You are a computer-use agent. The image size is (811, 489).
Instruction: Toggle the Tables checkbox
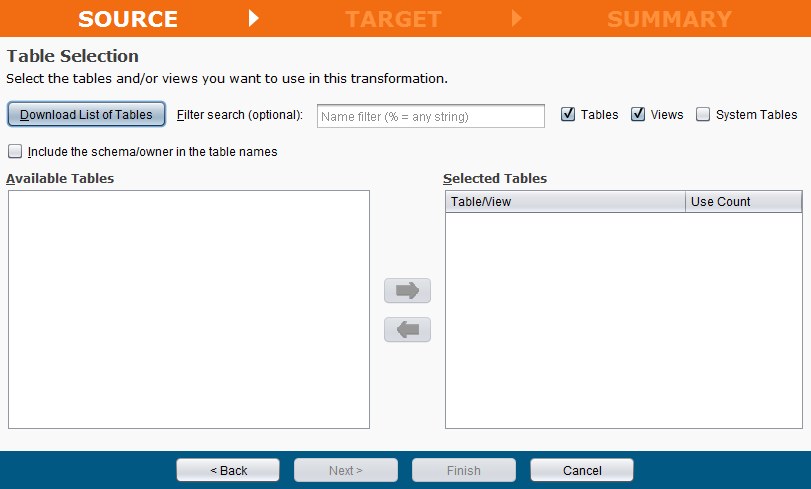(x=568, y=115)
